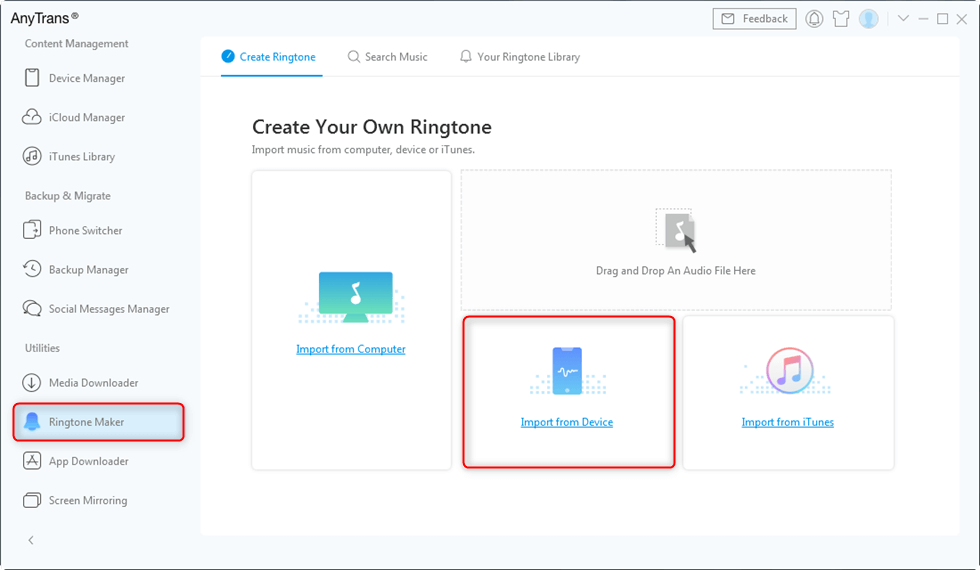
Task: Click the Import from Computer link
Action: pyautogui.click(x=351, y=349)
